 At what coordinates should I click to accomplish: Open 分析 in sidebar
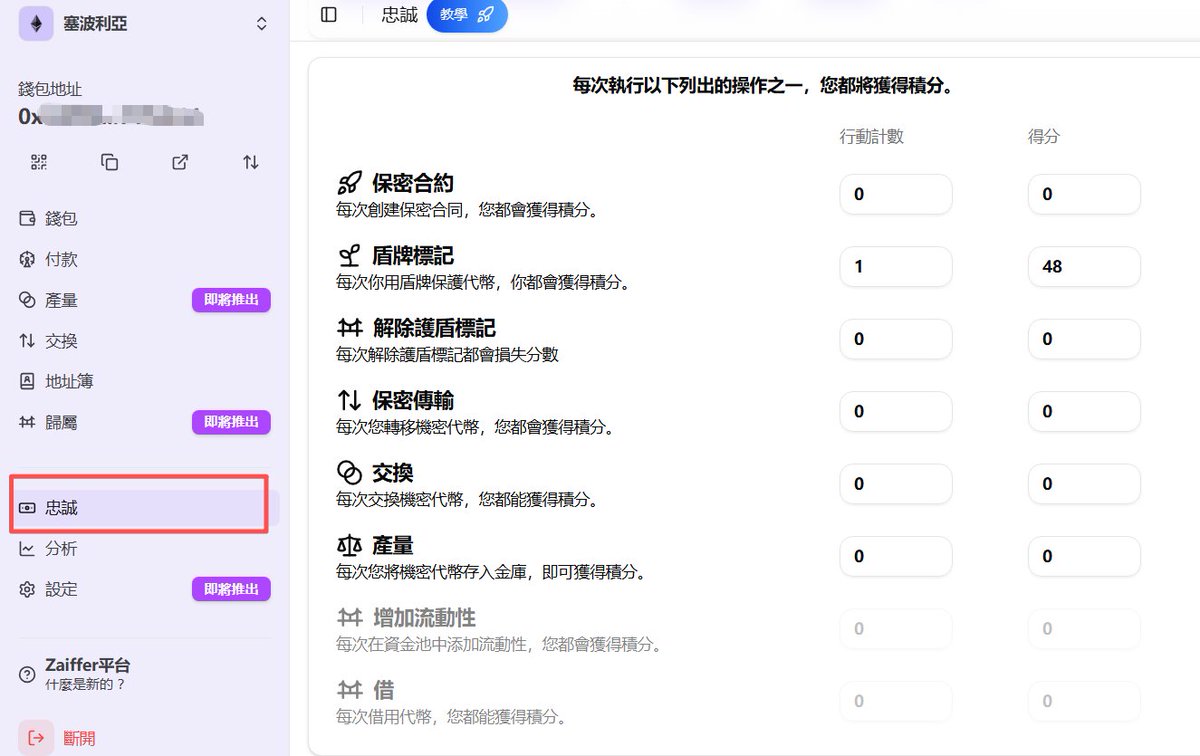pos(145,549)
